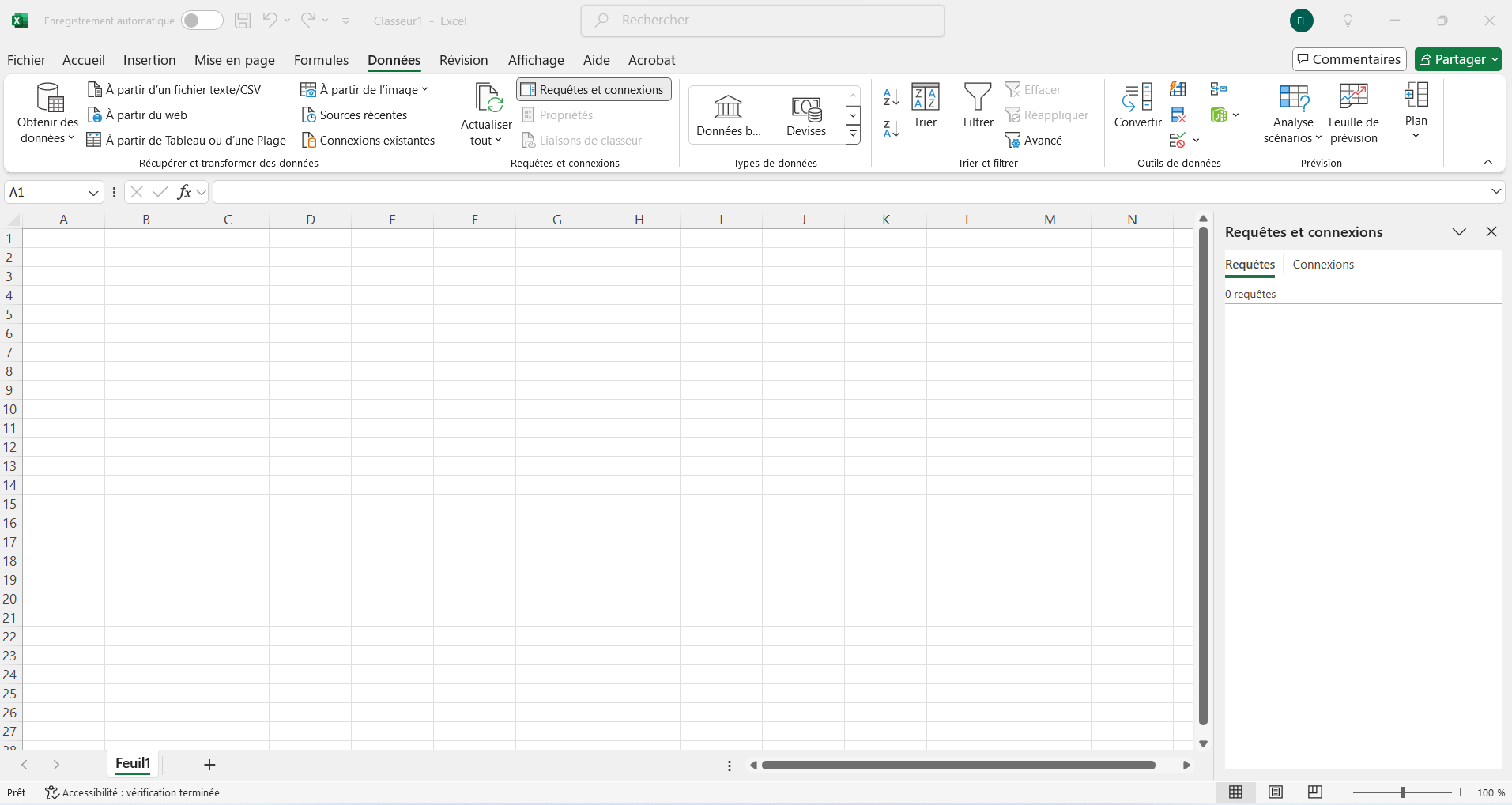The width and height of the screenshot is (1512, 805).
Task: Click the Data Validation icon
Action: click(x=1178, y=141)
